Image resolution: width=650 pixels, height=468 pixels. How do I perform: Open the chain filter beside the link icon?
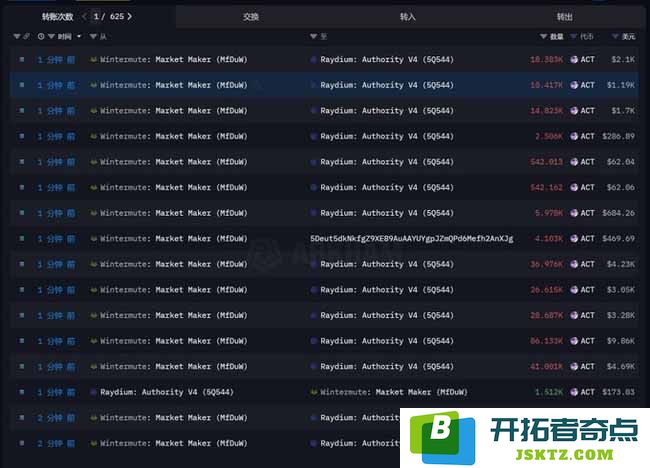pos(17,36)
